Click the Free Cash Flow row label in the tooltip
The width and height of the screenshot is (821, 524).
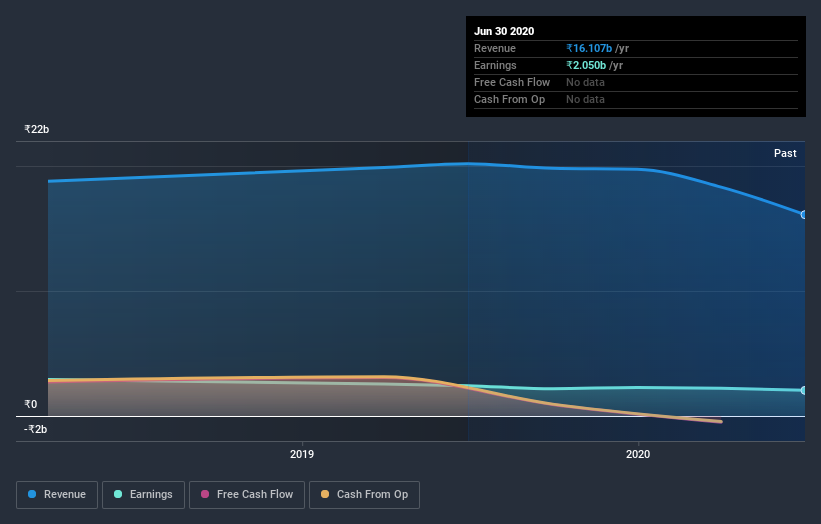click(x=512, y=82)
